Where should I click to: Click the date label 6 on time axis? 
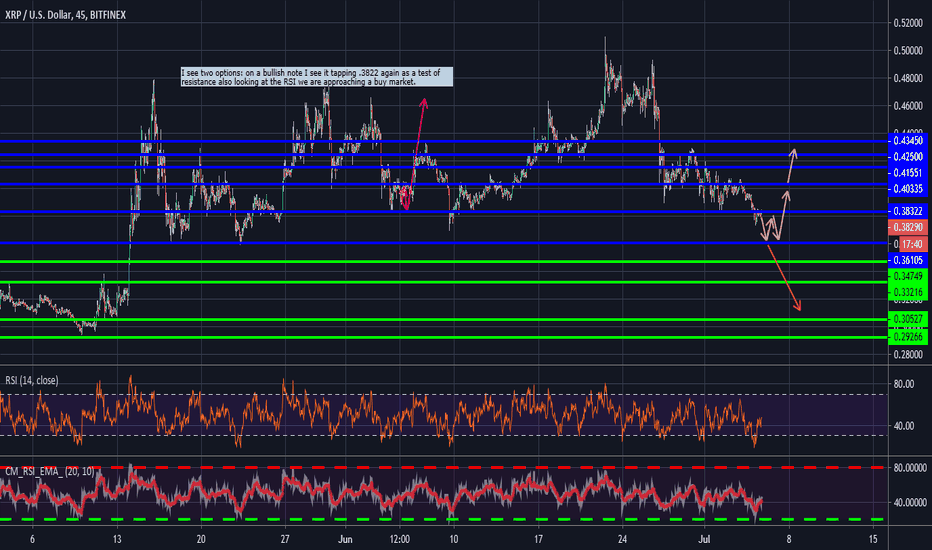coord(32,539)
